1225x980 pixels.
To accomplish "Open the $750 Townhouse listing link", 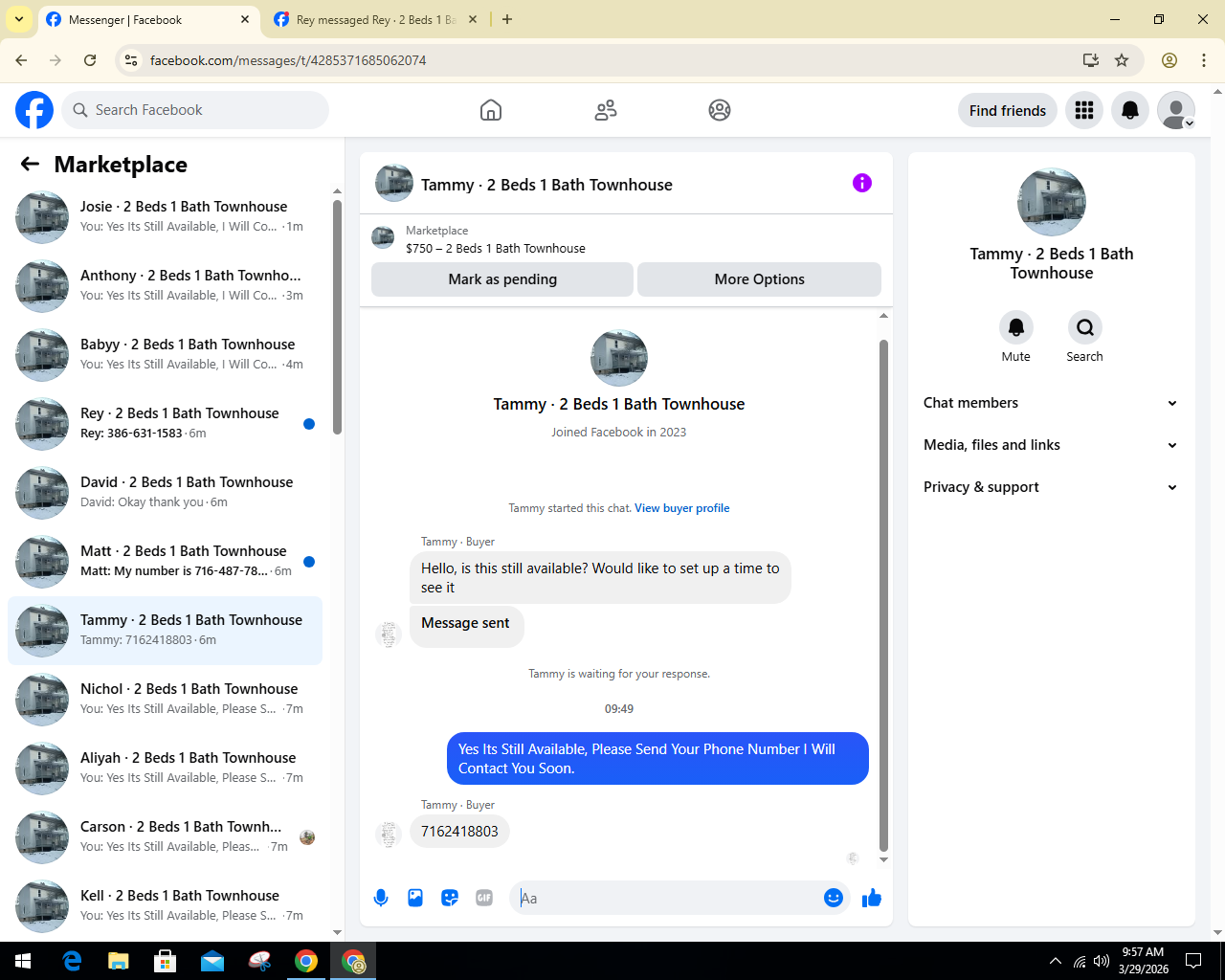I will click(x=496, y=248).
